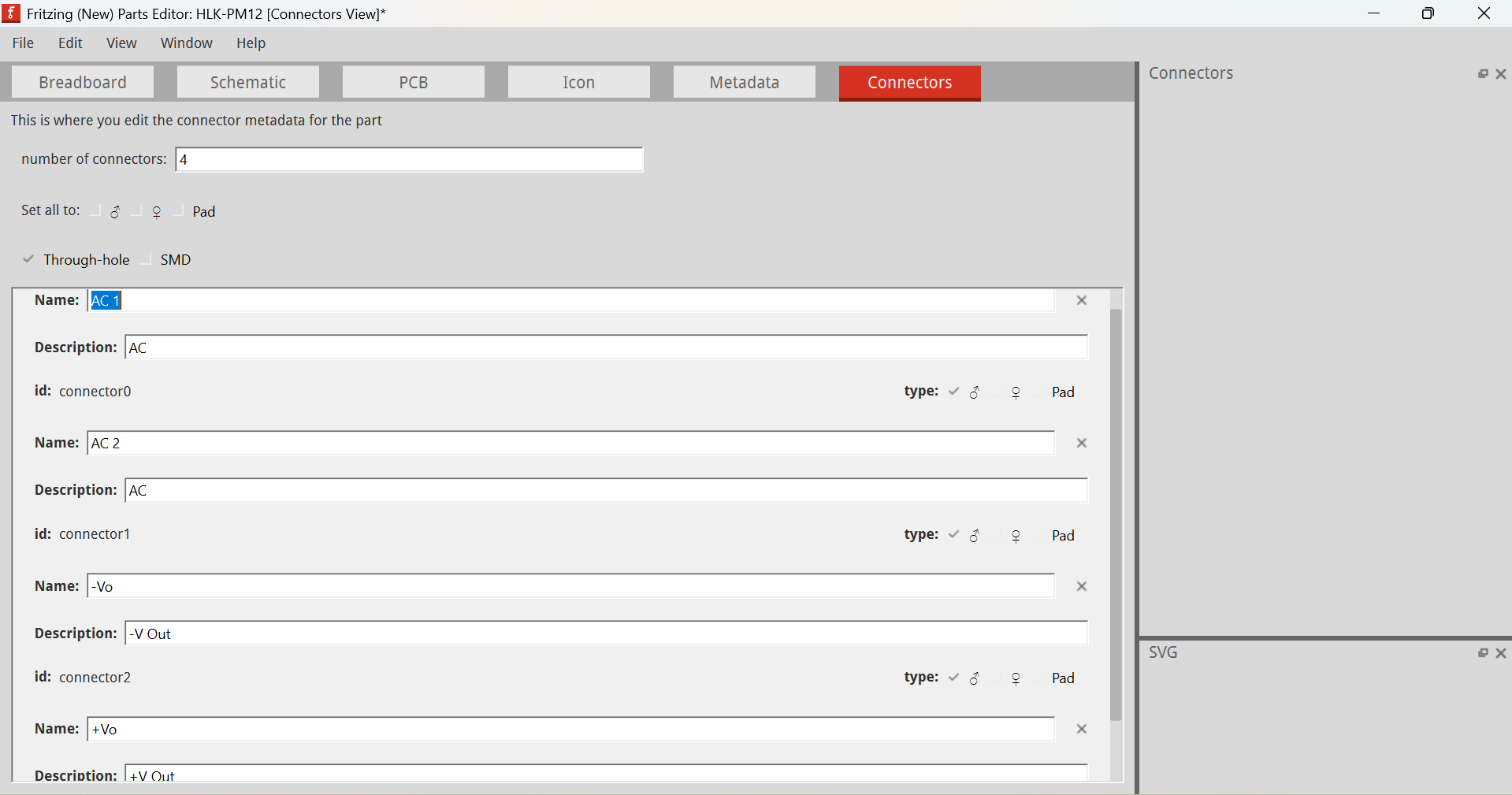Float the SVG dock panel
The image size is (1512, 795).
[1483, 653]
